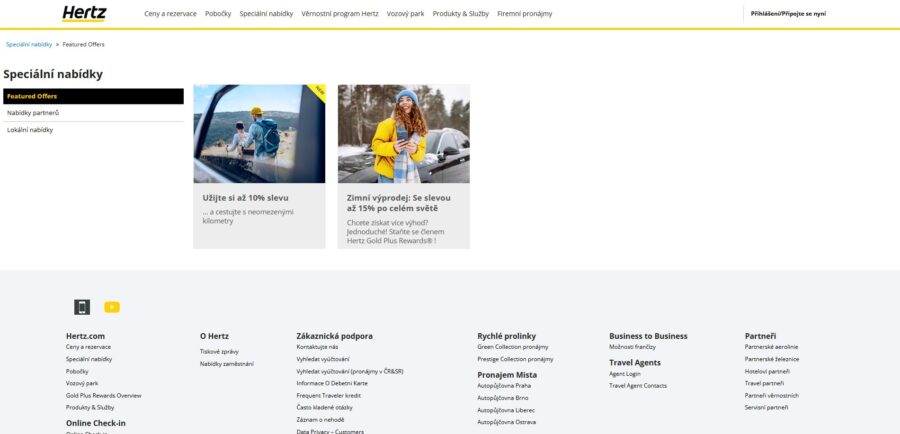Click footer link Speciální nabídky
Viewport: 900px width, 434px height.
(x=89, y=359)
